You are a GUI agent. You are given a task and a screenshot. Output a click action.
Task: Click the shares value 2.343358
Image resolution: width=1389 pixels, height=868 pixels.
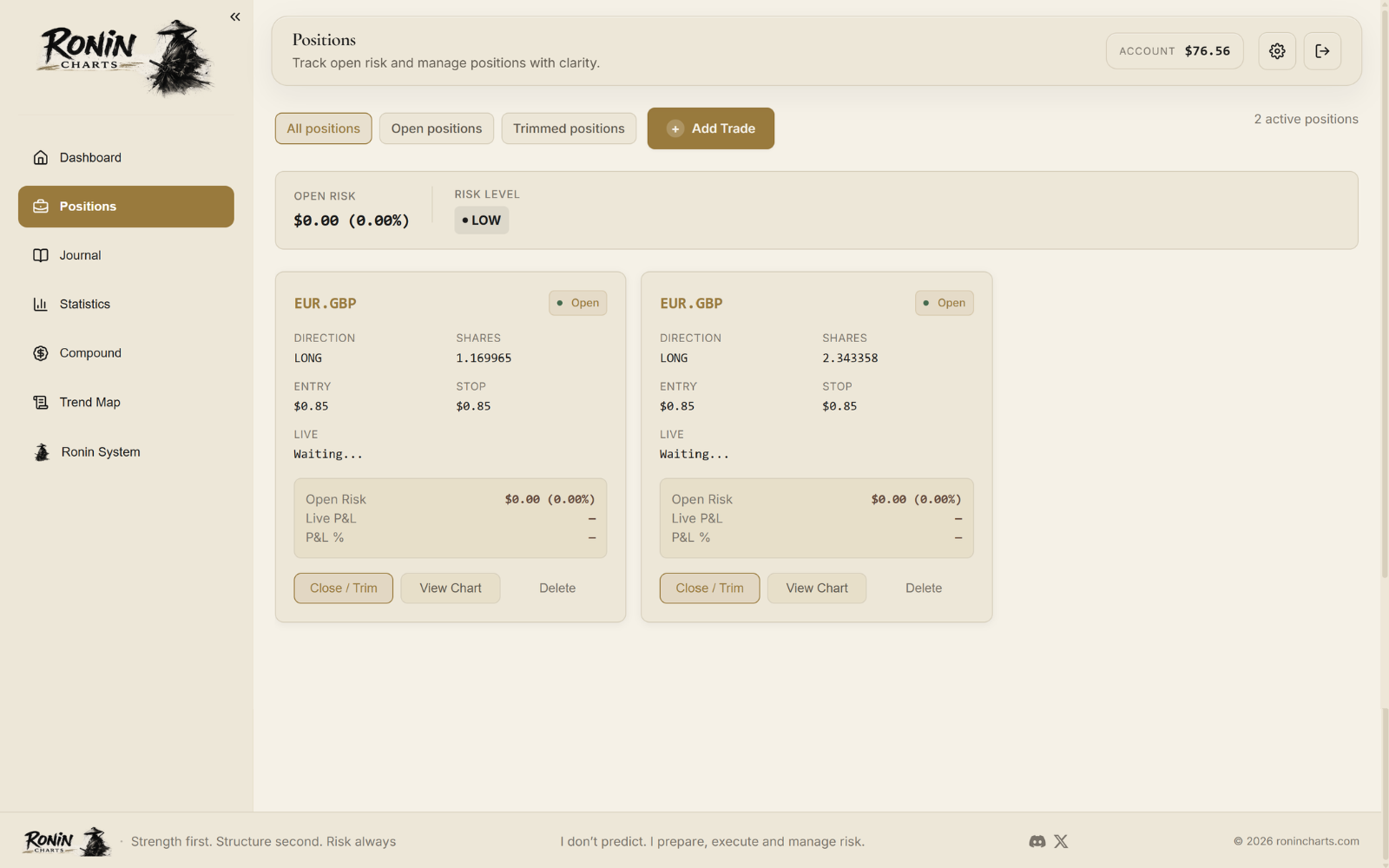[850, 358]
